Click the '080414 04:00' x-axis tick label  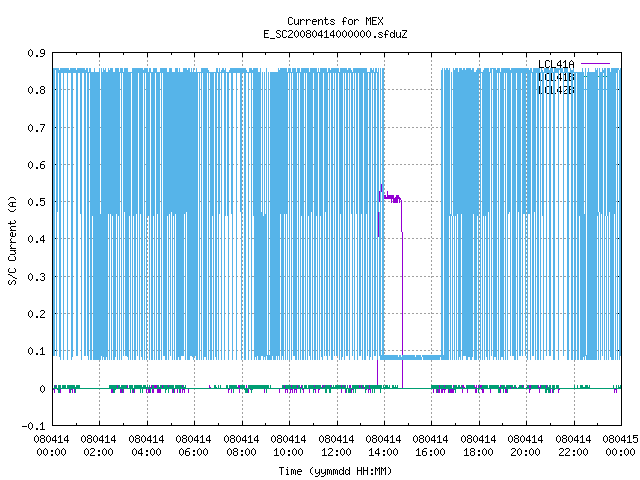point(146,446)
